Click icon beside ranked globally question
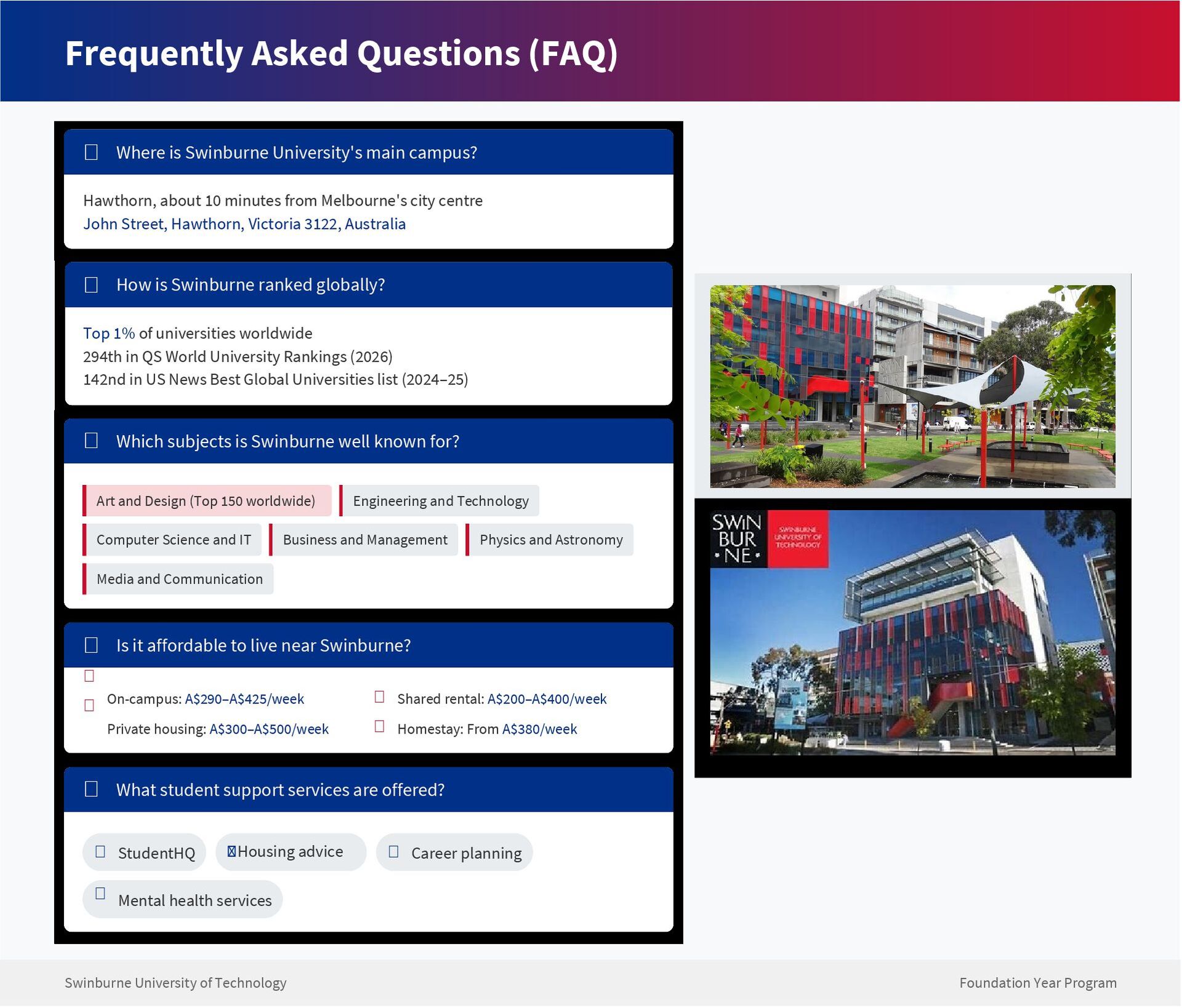This screenshot has width=1182, height=1008. pos(91,285)
